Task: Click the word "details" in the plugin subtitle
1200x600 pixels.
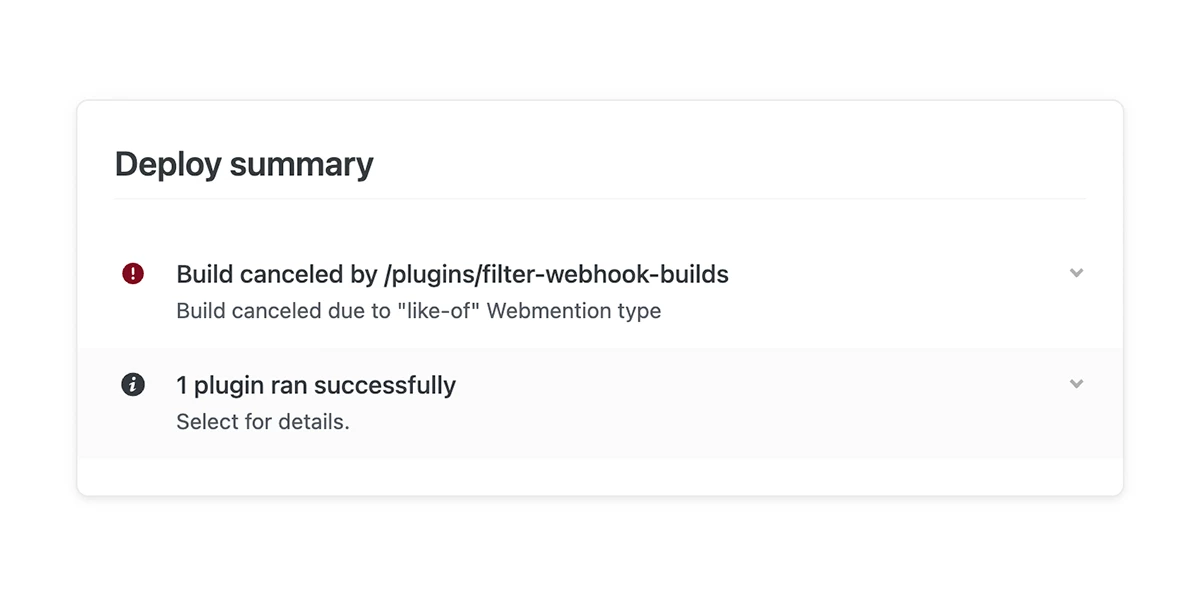Action: pyautogui.click(x=316, y=422)
